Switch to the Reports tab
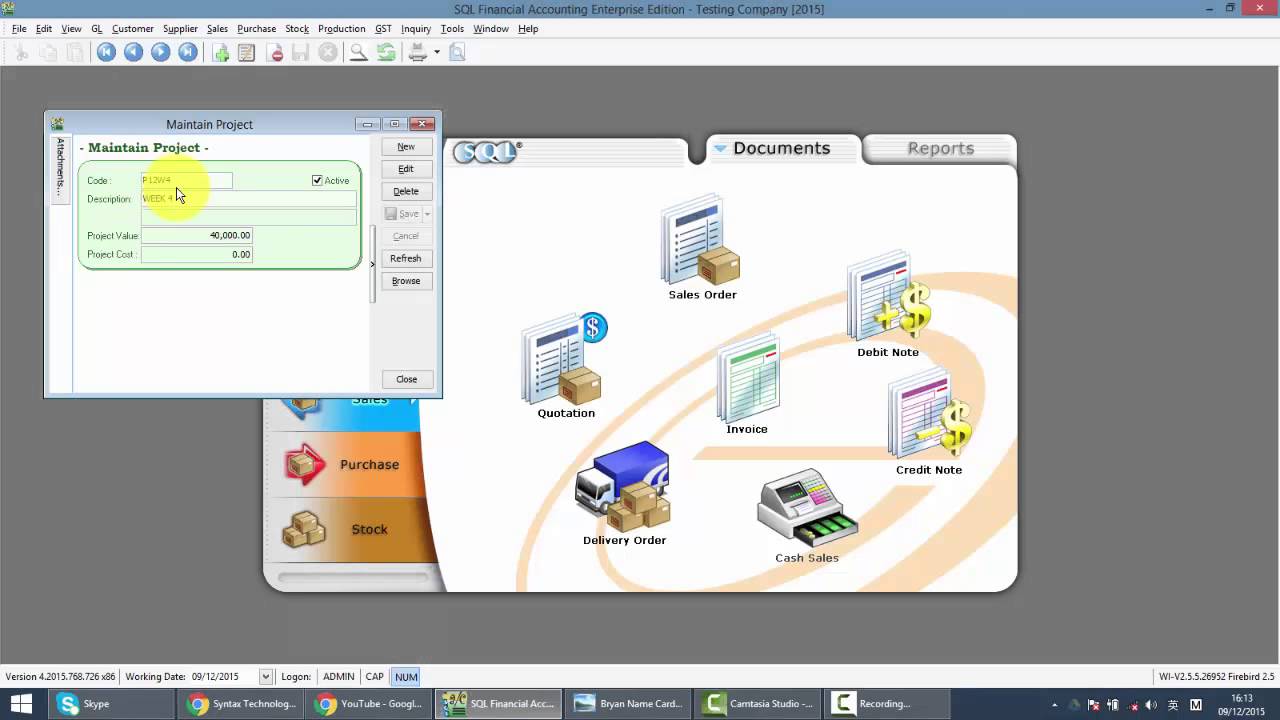Screen dimensions: 1280x720 click(x=940, y=148)
